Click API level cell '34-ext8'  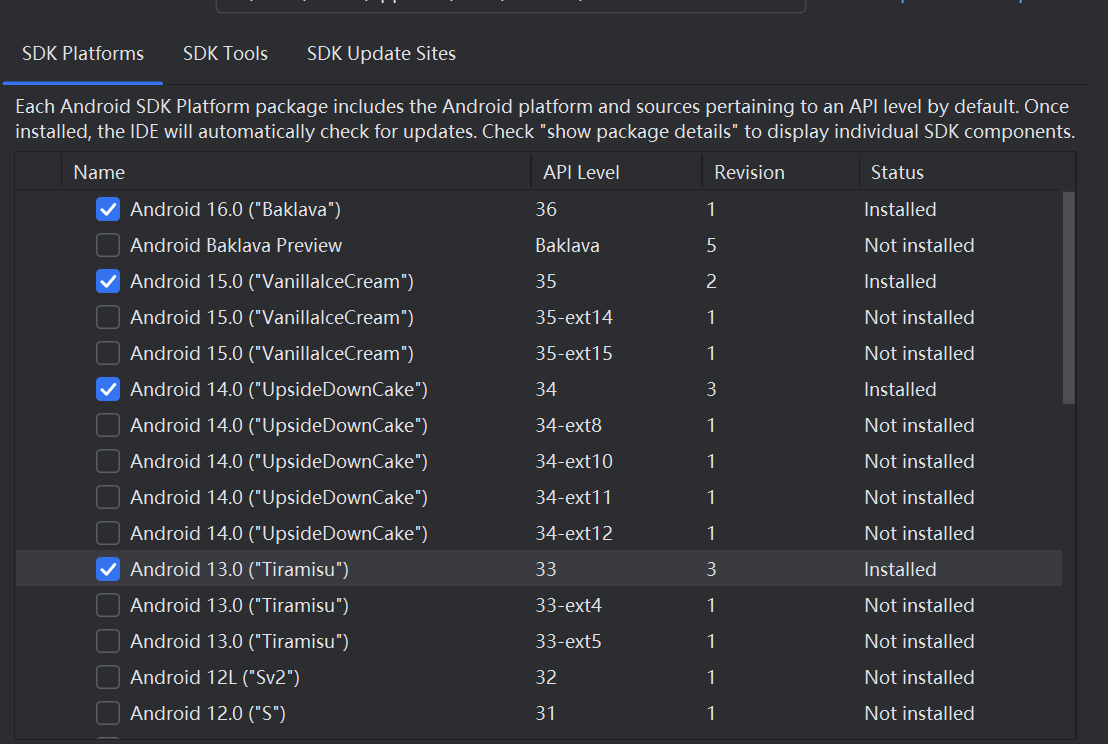568,425
